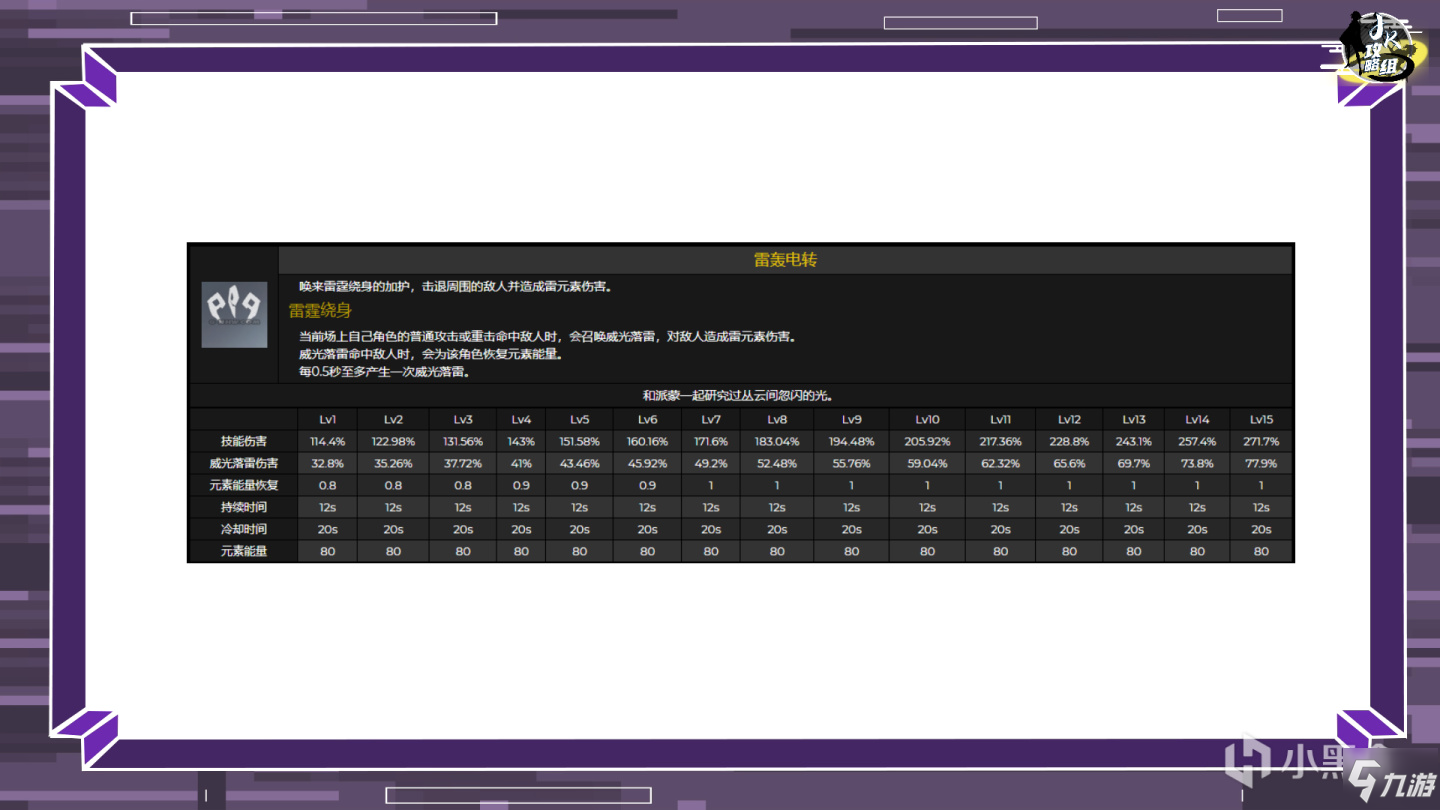Select the line 威光落雷命中敌人时

[431, 354]
